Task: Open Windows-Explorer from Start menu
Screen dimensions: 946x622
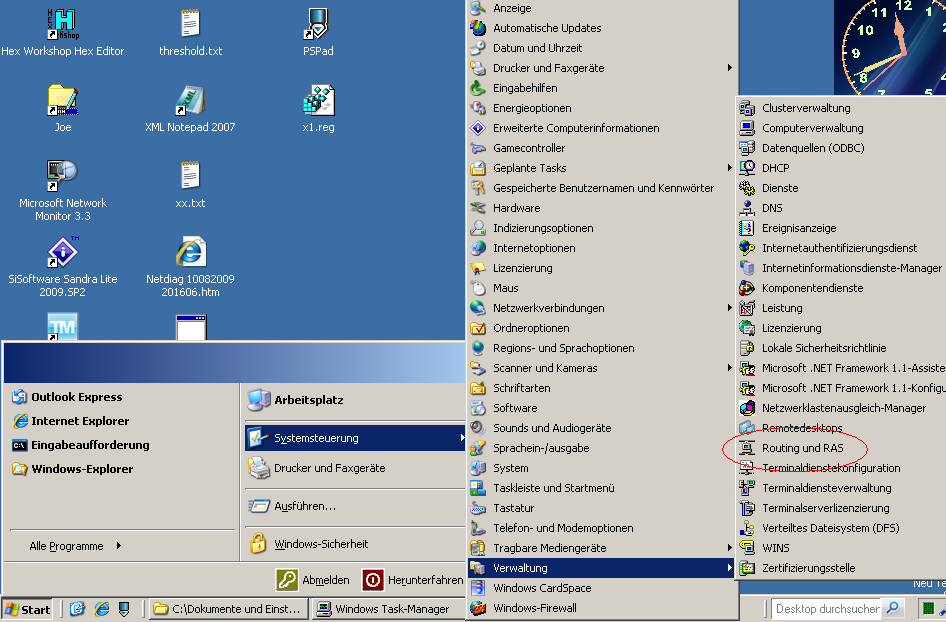Action: (72, 469)
